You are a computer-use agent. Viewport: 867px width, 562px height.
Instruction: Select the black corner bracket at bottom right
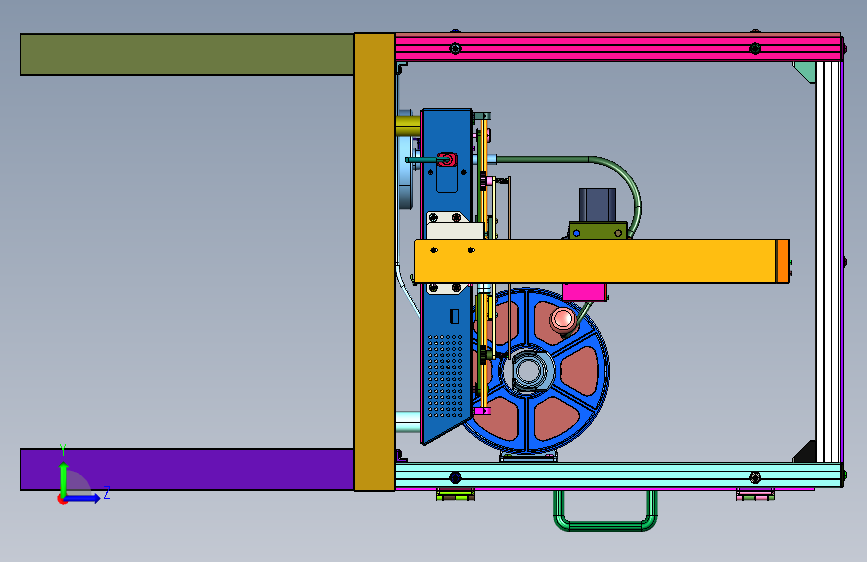click(x=806, y=452)
